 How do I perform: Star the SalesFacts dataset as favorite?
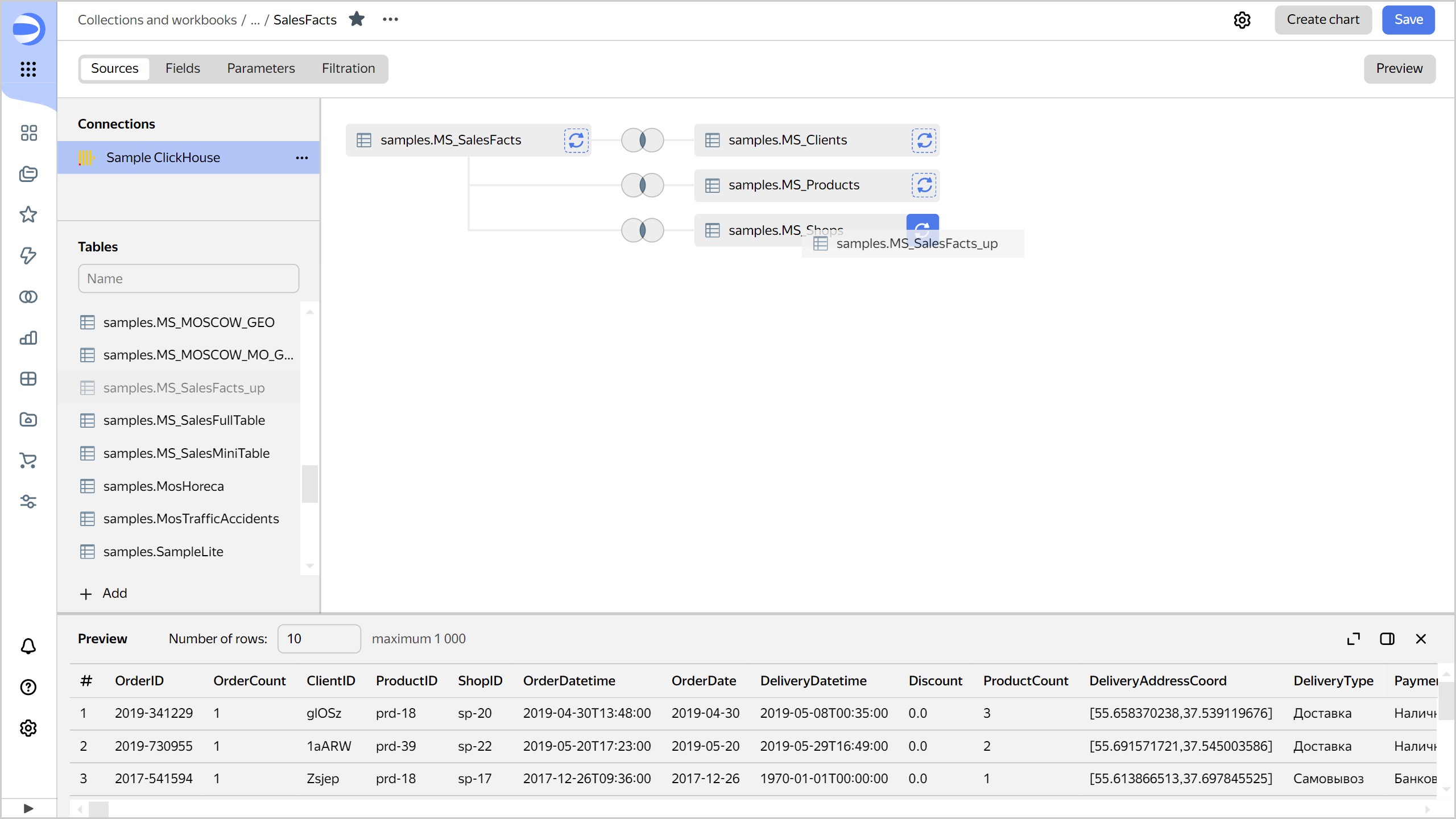(357, 19)
